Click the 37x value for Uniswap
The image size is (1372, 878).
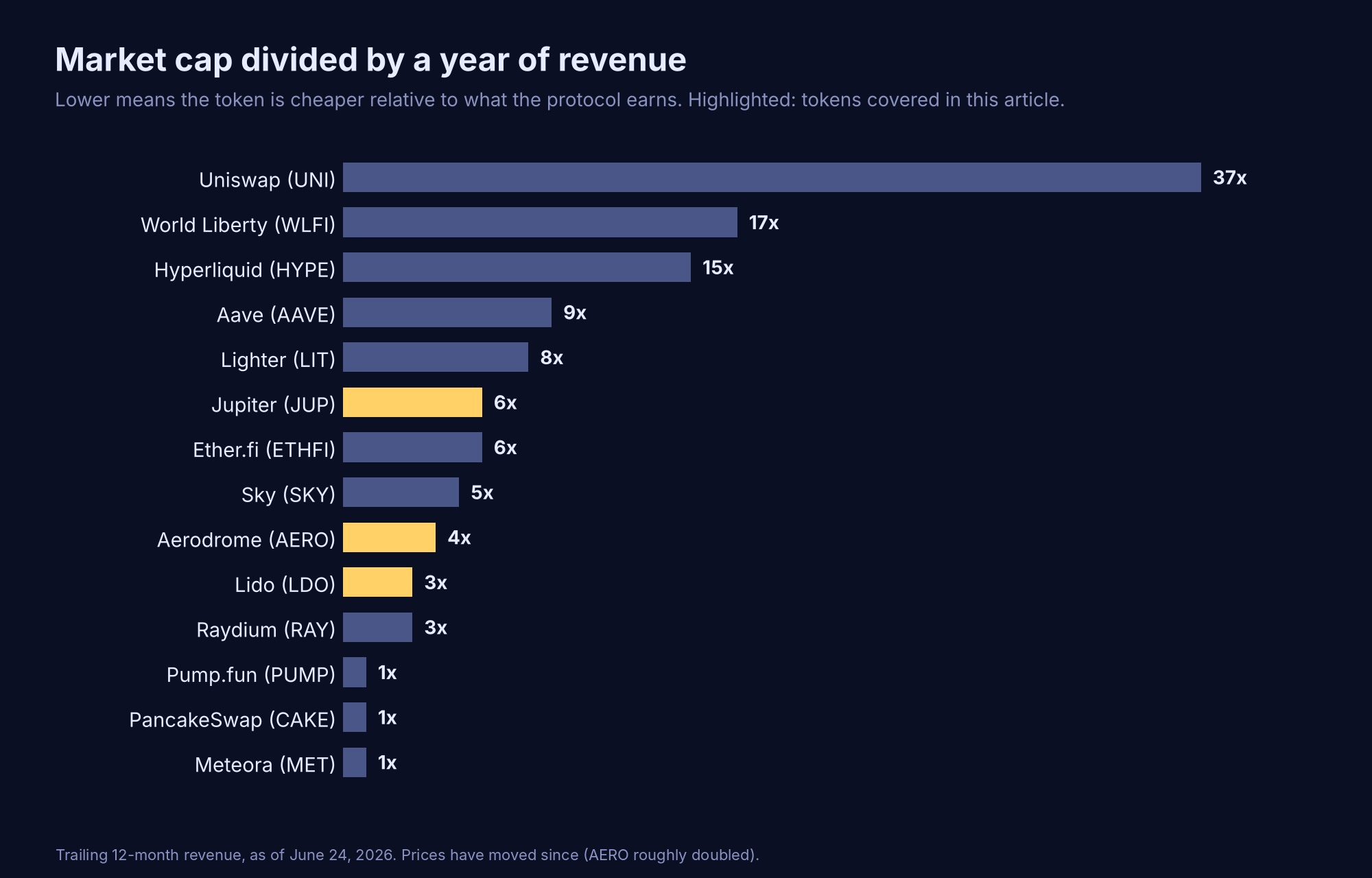[x=1229, y=178]
